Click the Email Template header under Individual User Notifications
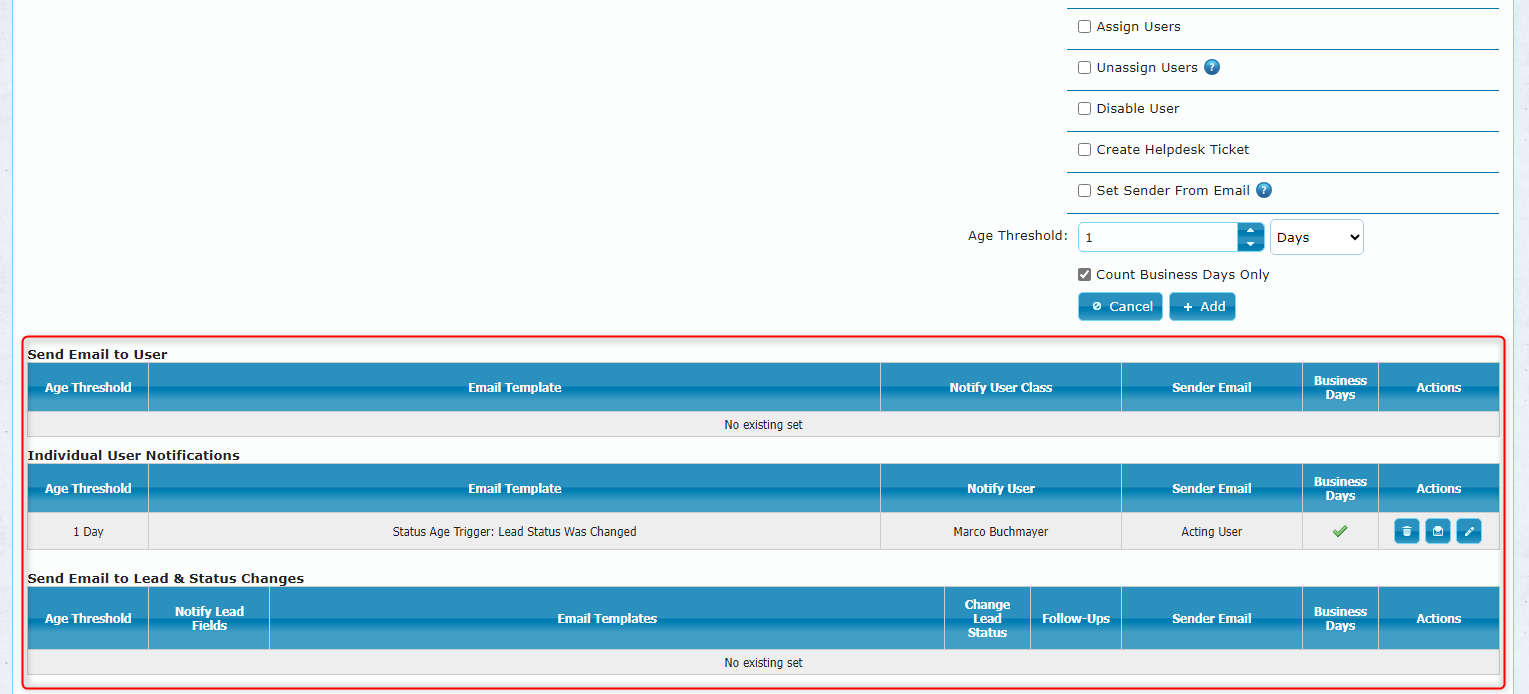Viewport: 1529px width, 694px height. point(514,489)
